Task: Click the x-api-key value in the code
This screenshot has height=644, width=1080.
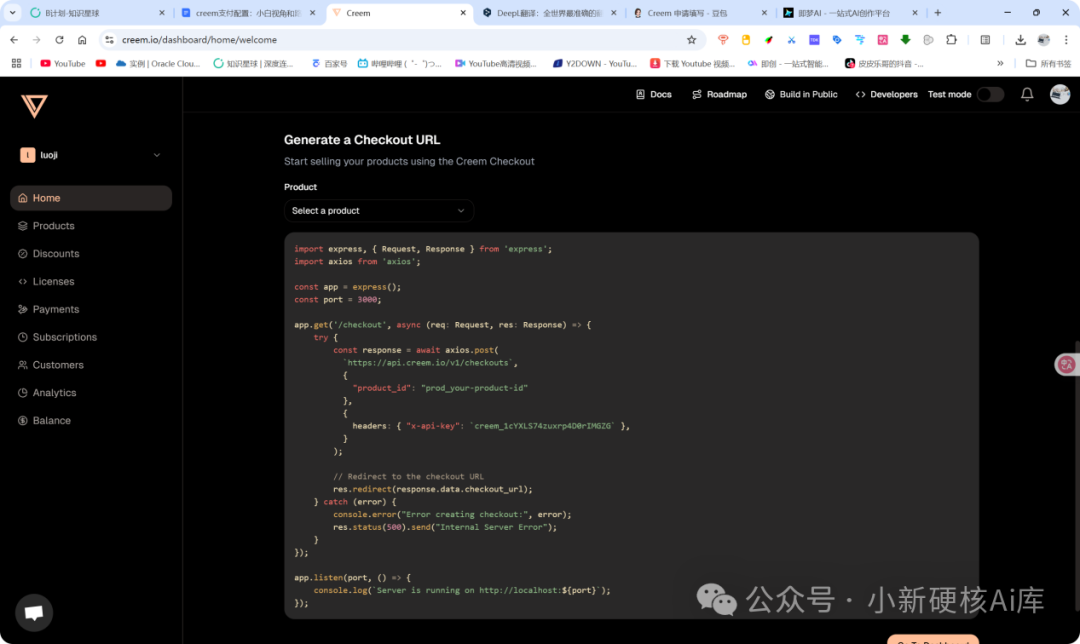Action: tap(543, 426)
